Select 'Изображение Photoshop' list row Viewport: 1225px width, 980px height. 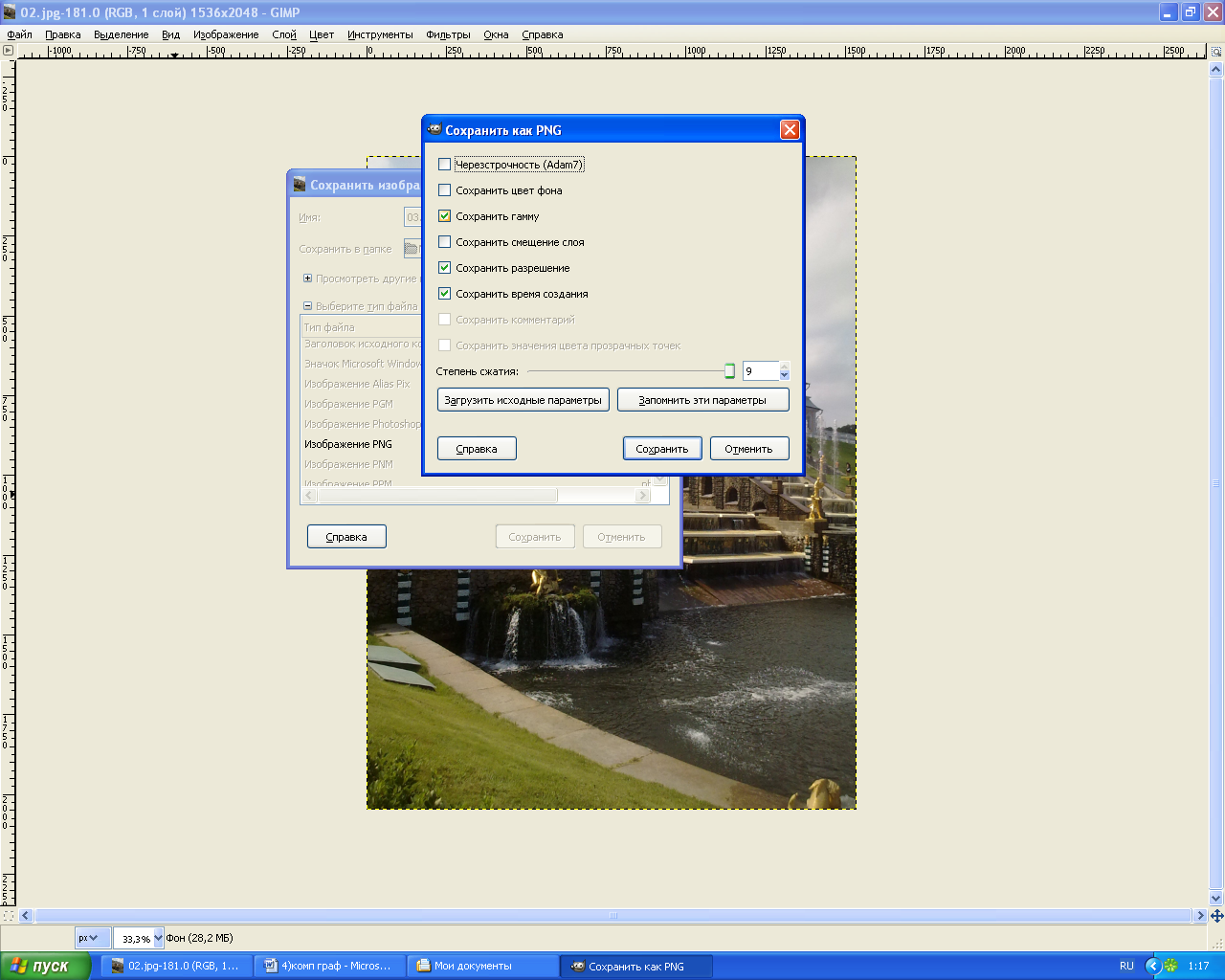[363, 424]
